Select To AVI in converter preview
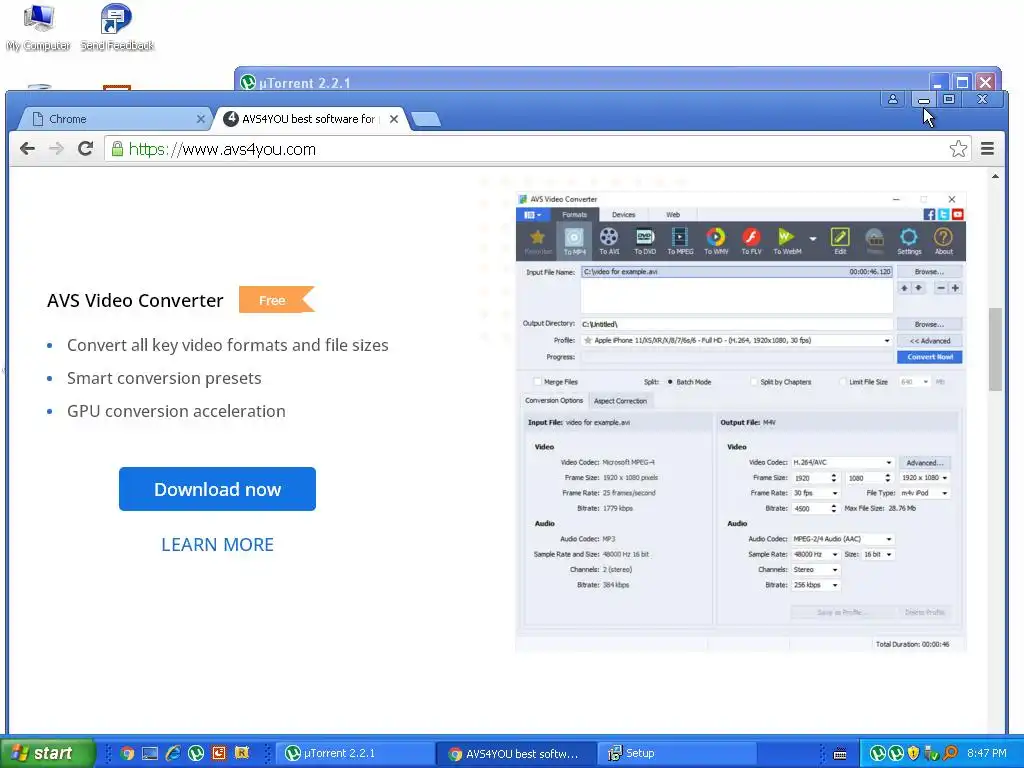The image size is (1024, 768). click(x=609, y=241)
